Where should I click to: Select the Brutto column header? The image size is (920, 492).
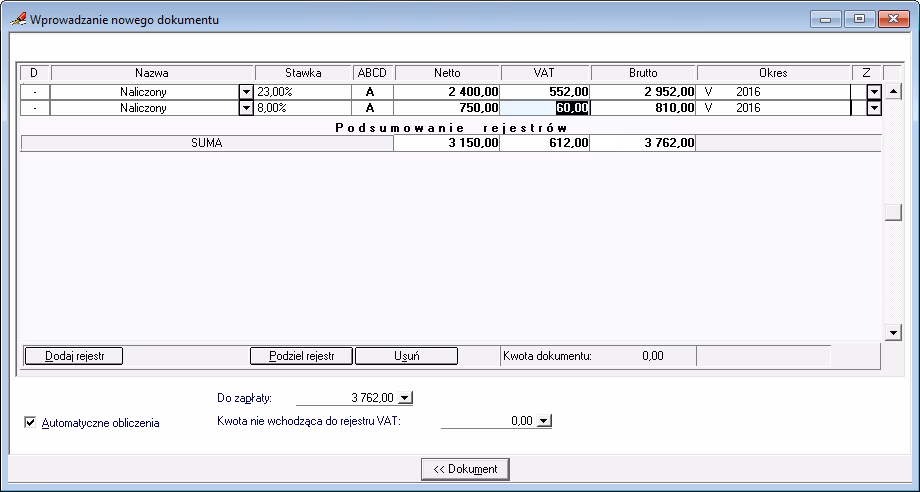pyautogui.click(x=643, y=73)
